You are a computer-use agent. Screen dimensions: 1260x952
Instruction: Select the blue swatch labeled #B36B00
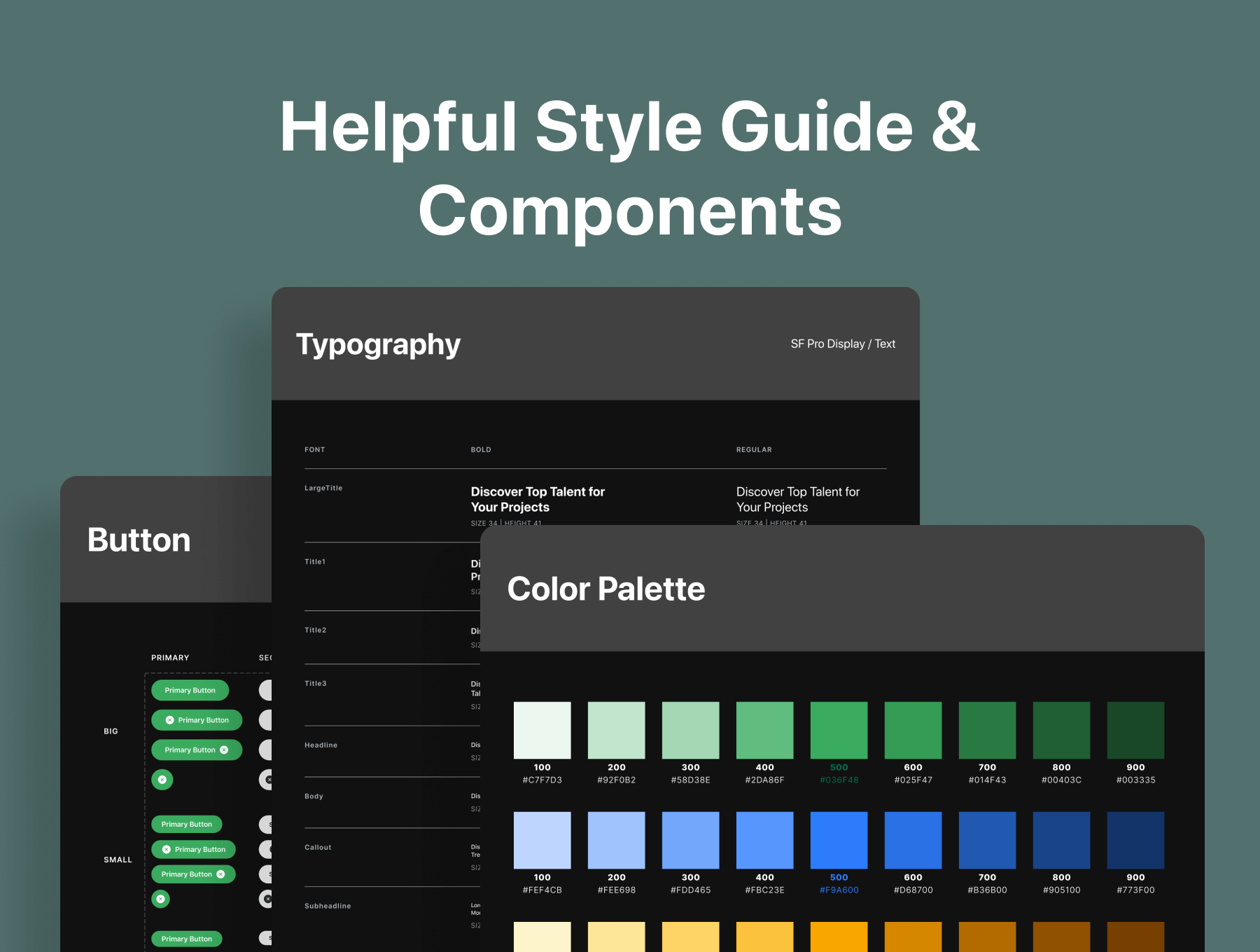(988, 840)
